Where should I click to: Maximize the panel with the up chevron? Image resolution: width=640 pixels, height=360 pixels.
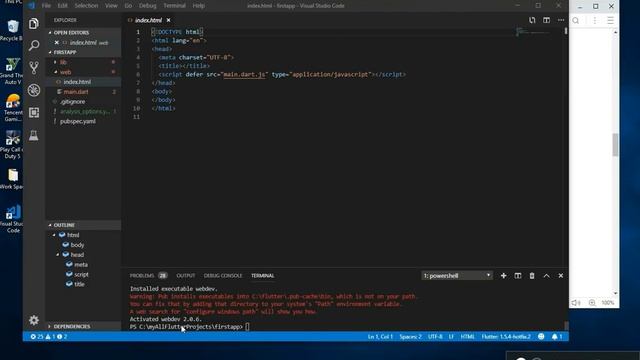(546, 276)
